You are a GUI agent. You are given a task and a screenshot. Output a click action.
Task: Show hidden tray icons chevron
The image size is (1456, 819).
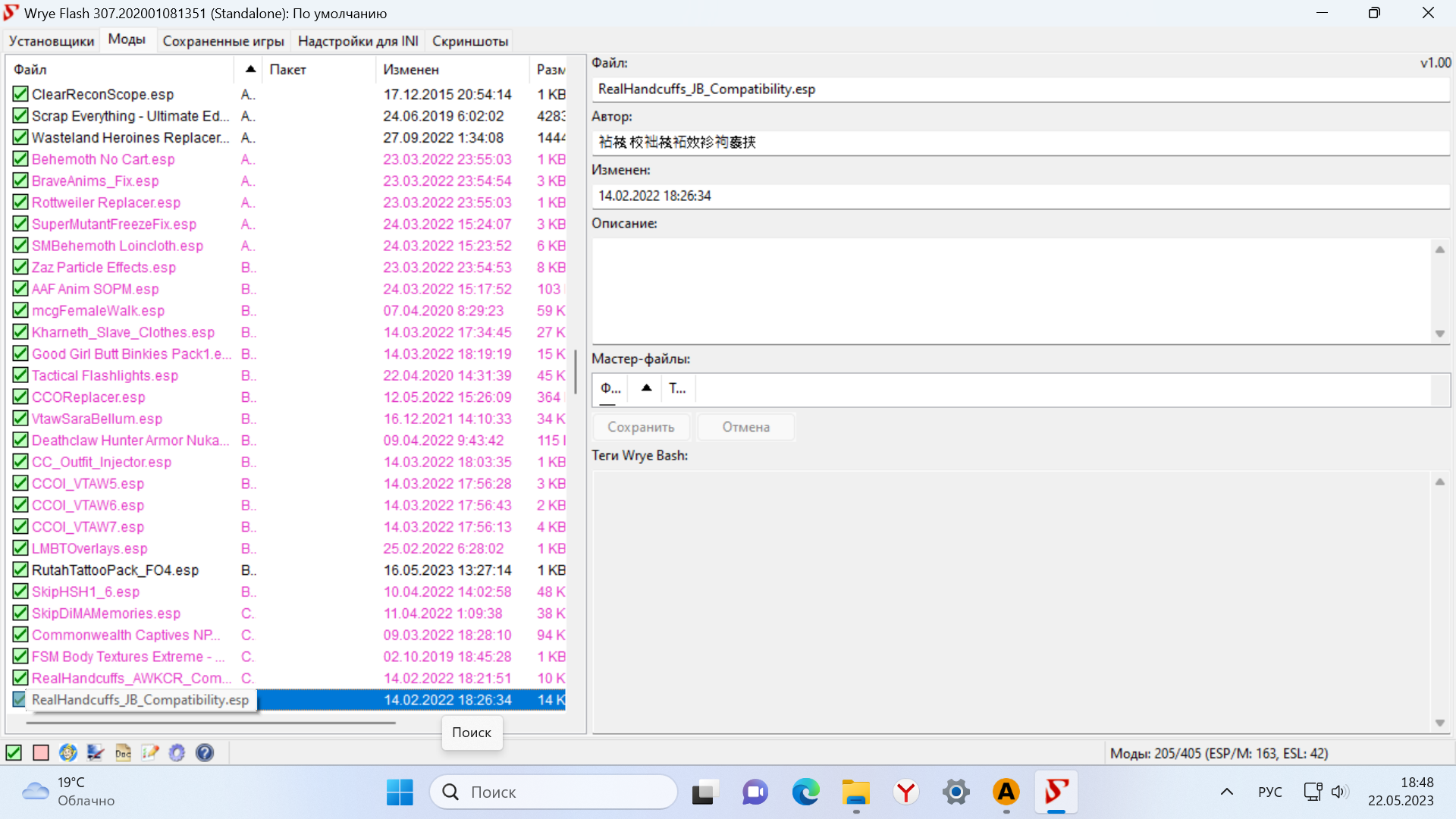[x=1226, y=792]
